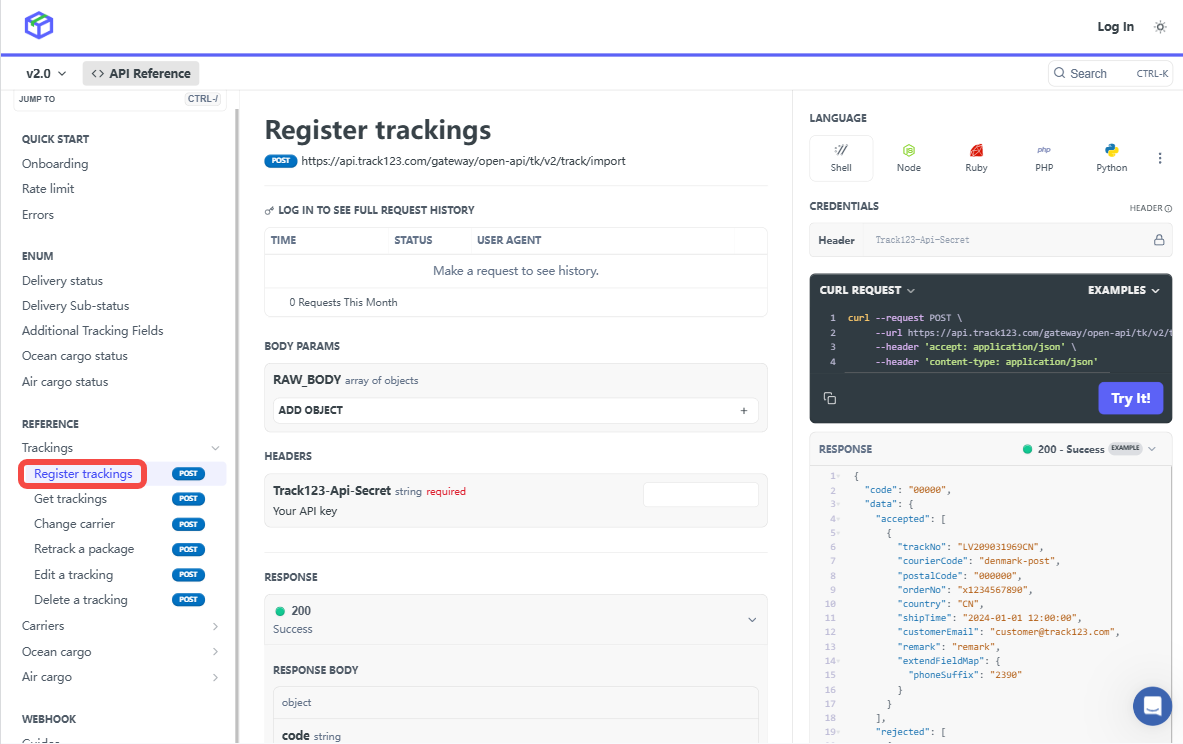
Task: Open the CURL REQUEST dropdown
Action: point(867,291)
